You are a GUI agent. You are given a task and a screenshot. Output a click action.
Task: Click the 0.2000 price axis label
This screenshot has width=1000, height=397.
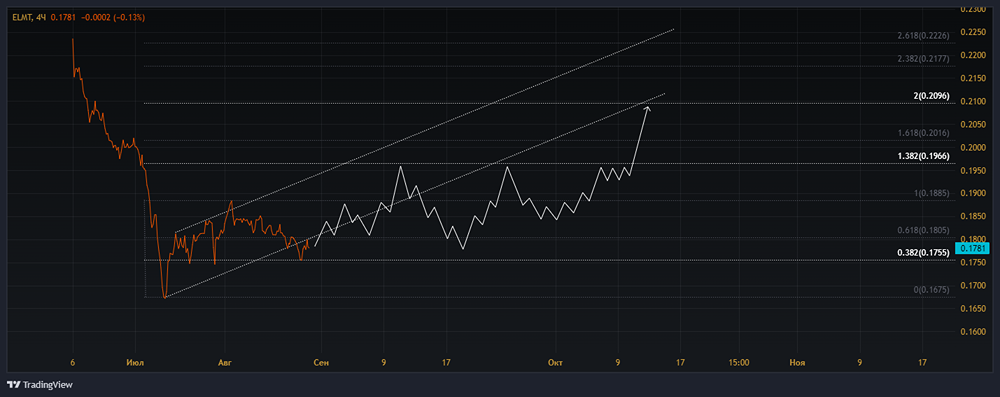coord(972,147)
